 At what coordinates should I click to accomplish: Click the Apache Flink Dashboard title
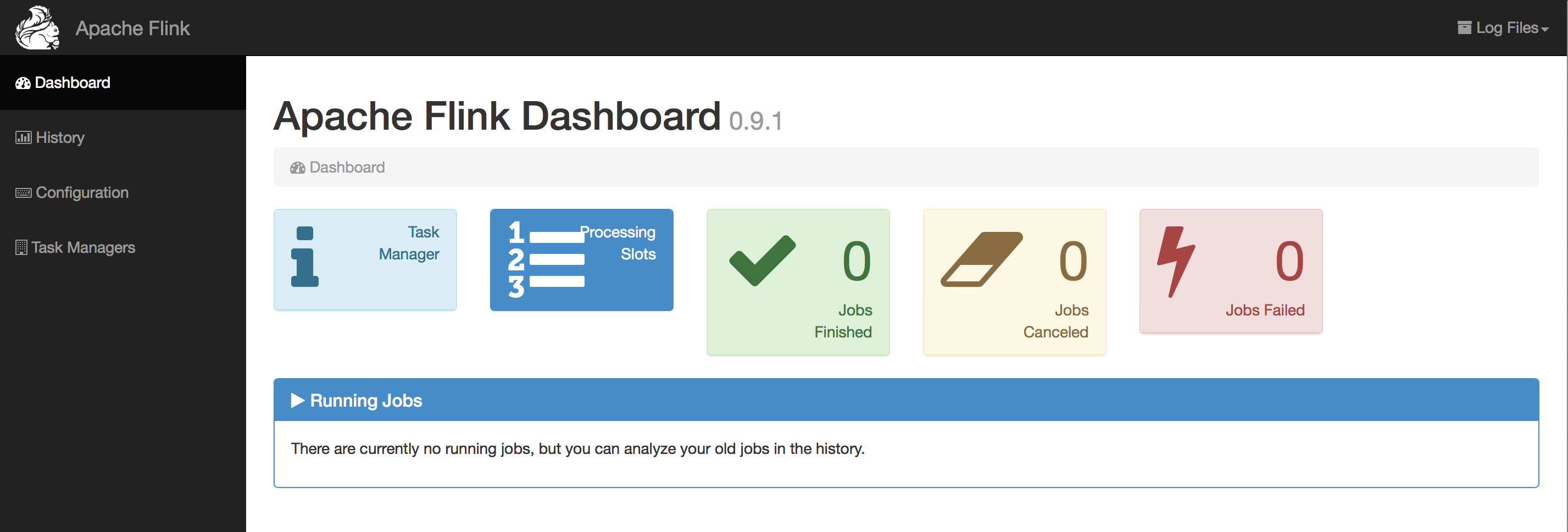tap(497, 115)
